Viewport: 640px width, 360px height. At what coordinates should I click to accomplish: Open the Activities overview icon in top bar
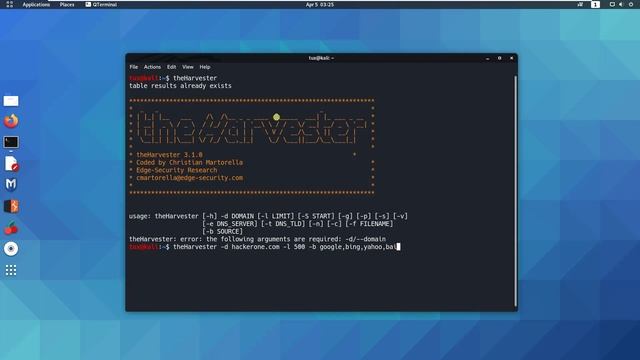point(9,4)
